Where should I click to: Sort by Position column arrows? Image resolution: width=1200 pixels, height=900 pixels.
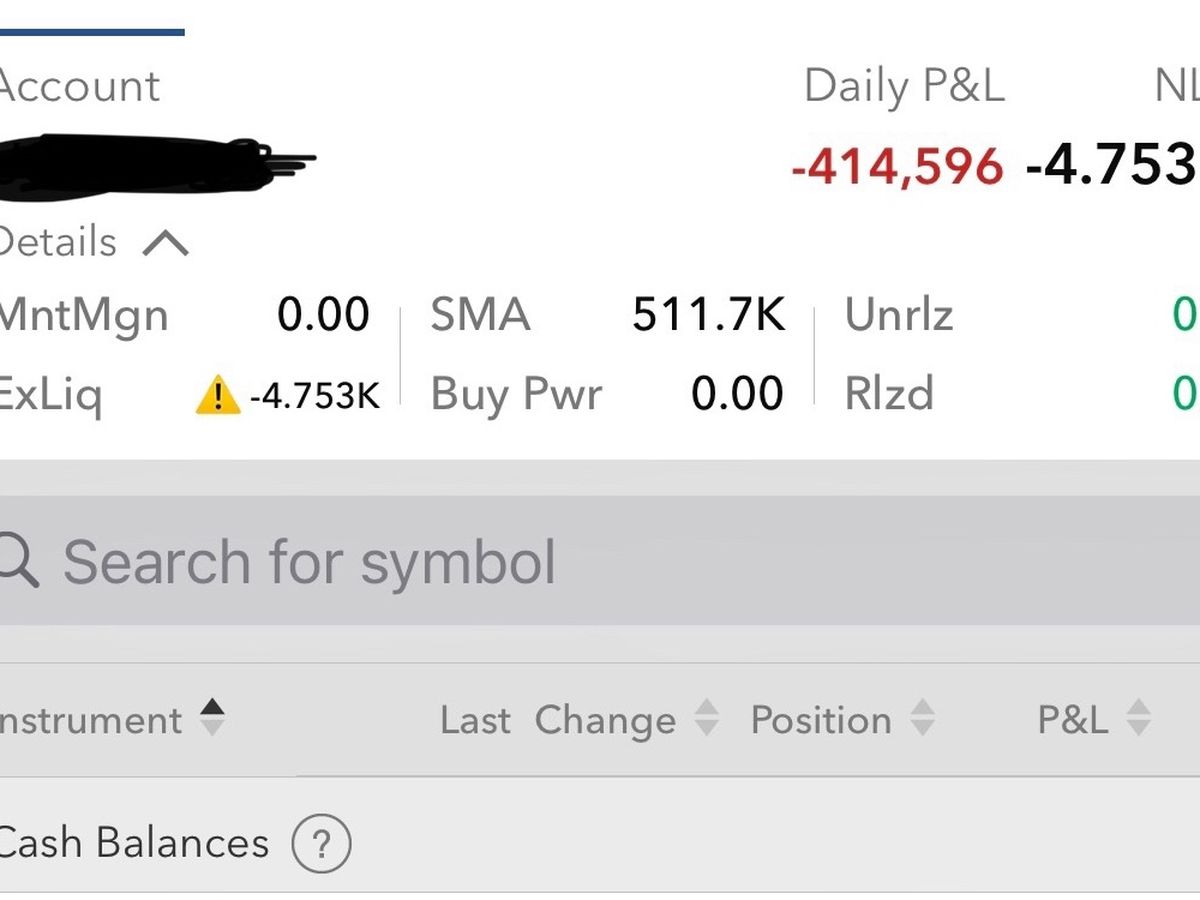click(x=922, y=718)
